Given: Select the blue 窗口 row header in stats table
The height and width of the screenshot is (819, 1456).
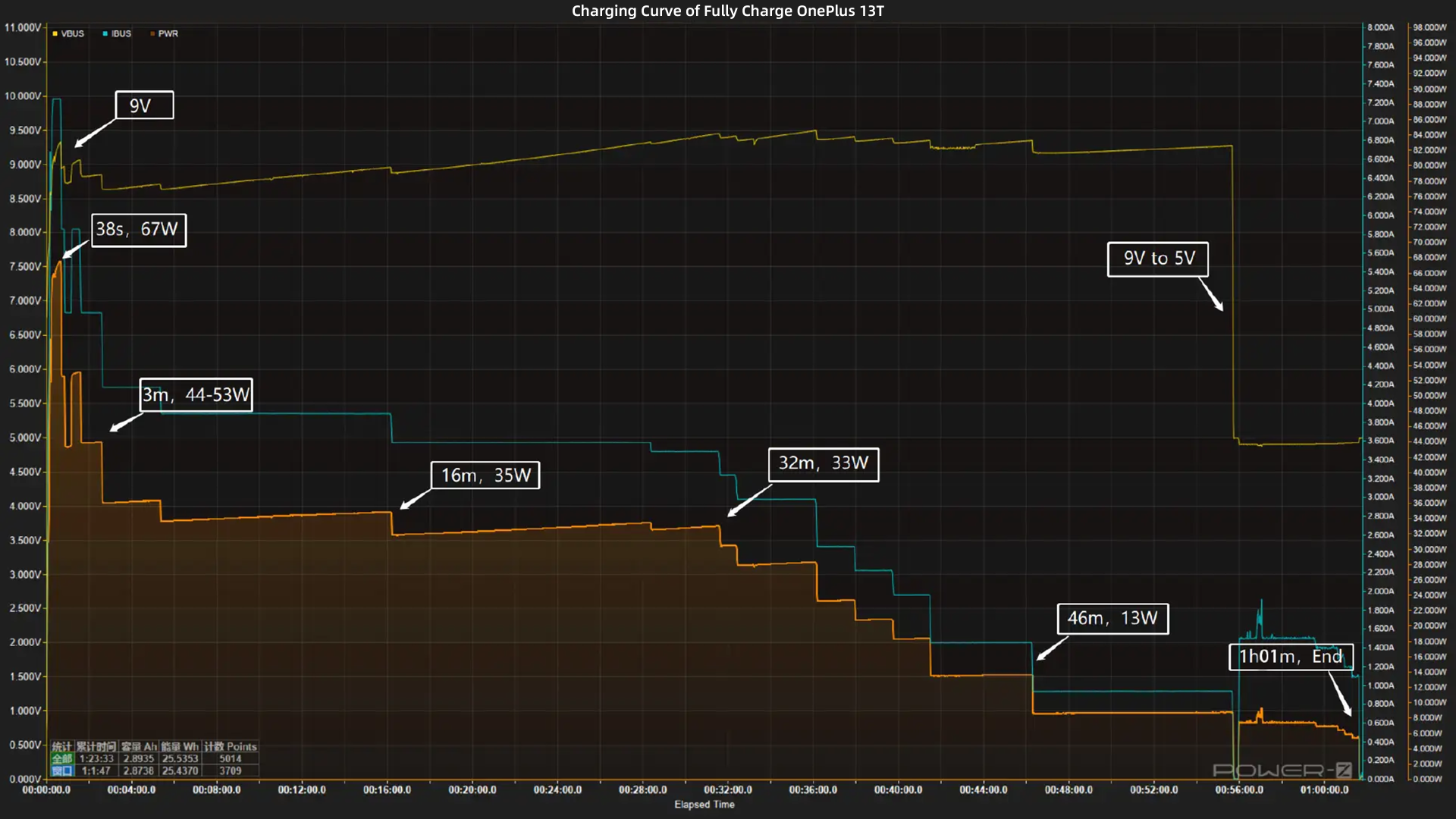Looking at the screenshot, I should [62, 770].
